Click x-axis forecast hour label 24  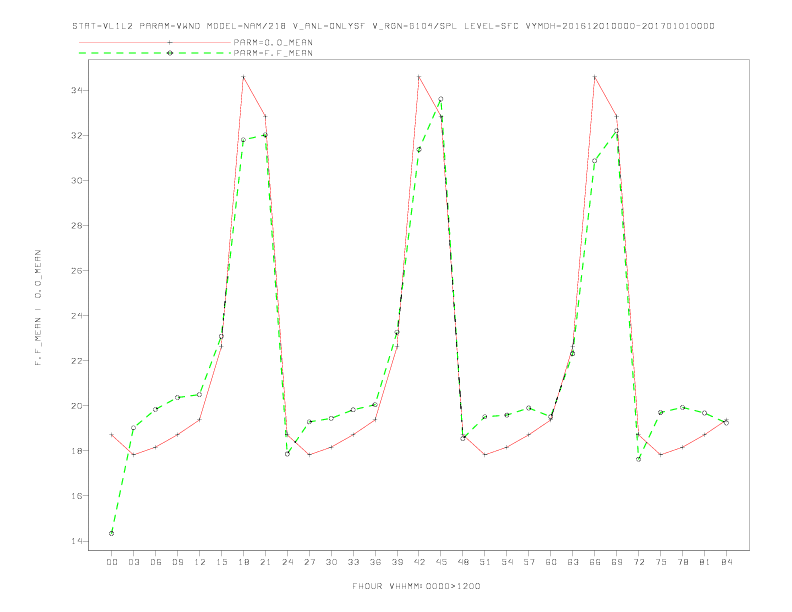click(x=287, y=562)
